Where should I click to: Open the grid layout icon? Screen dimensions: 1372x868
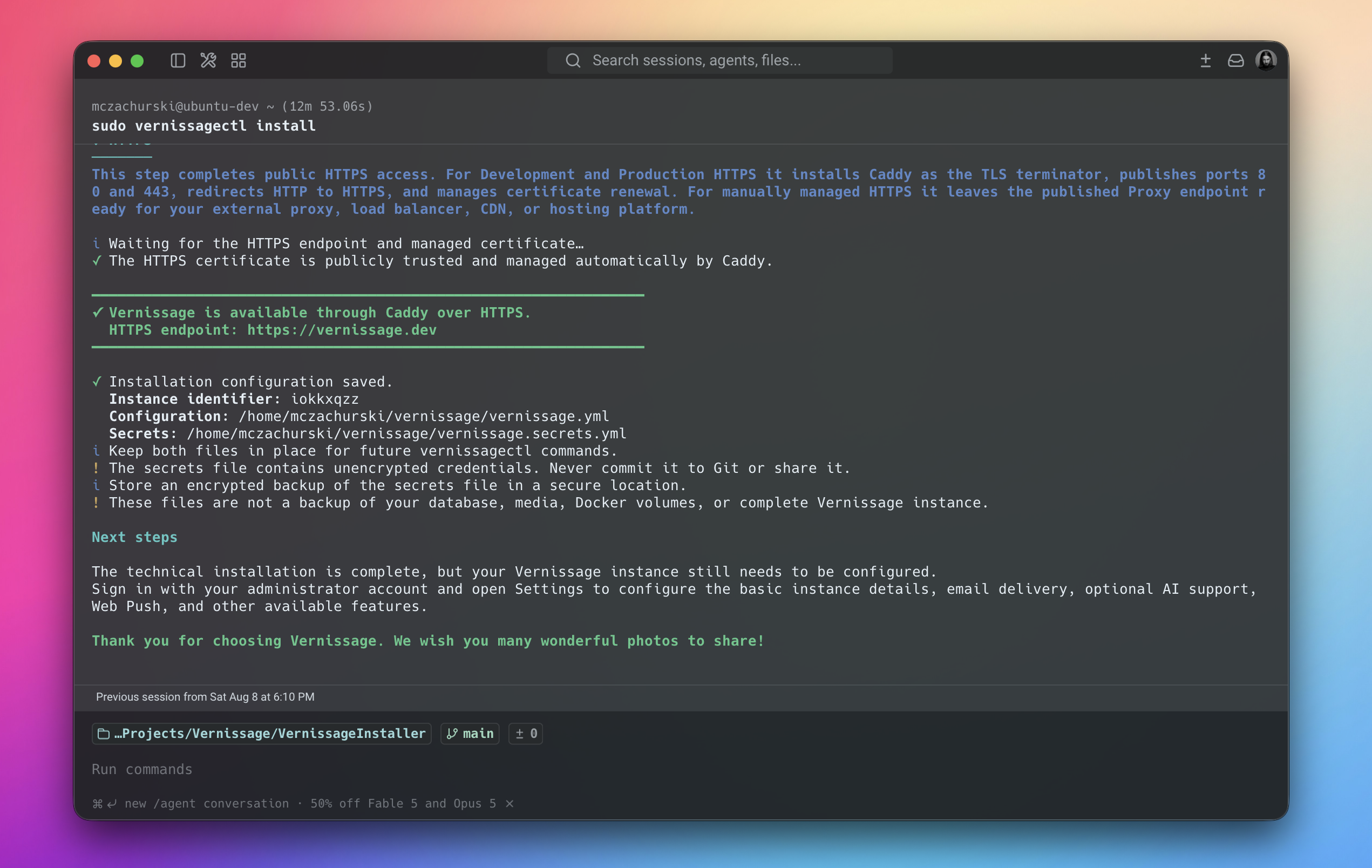239,60
